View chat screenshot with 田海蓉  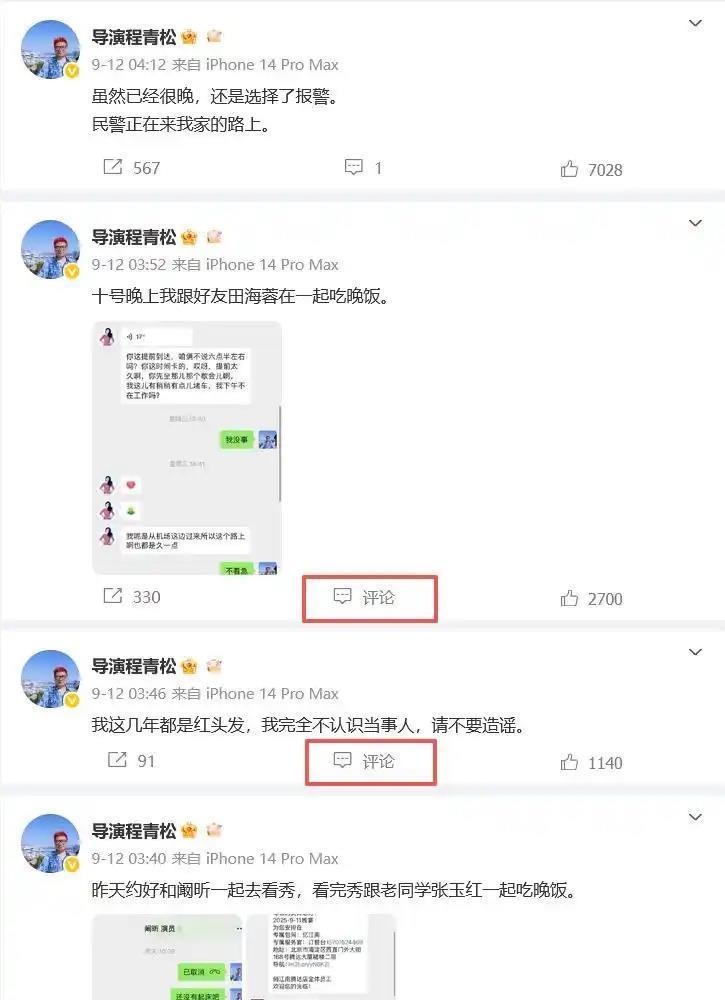pyautogui.click(x=187, y=448)
